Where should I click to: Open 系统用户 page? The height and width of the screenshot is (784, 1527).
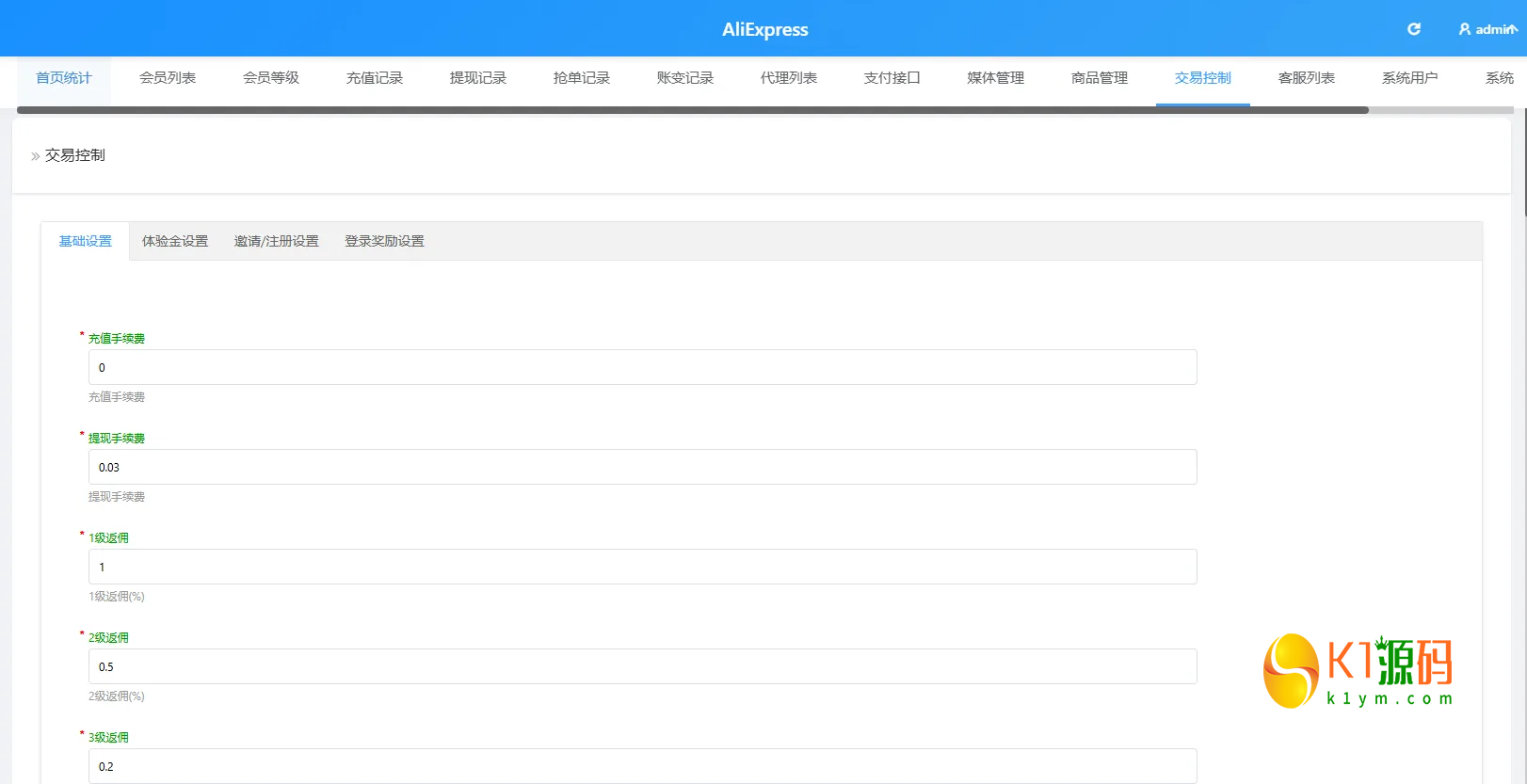click(1410, 78)
